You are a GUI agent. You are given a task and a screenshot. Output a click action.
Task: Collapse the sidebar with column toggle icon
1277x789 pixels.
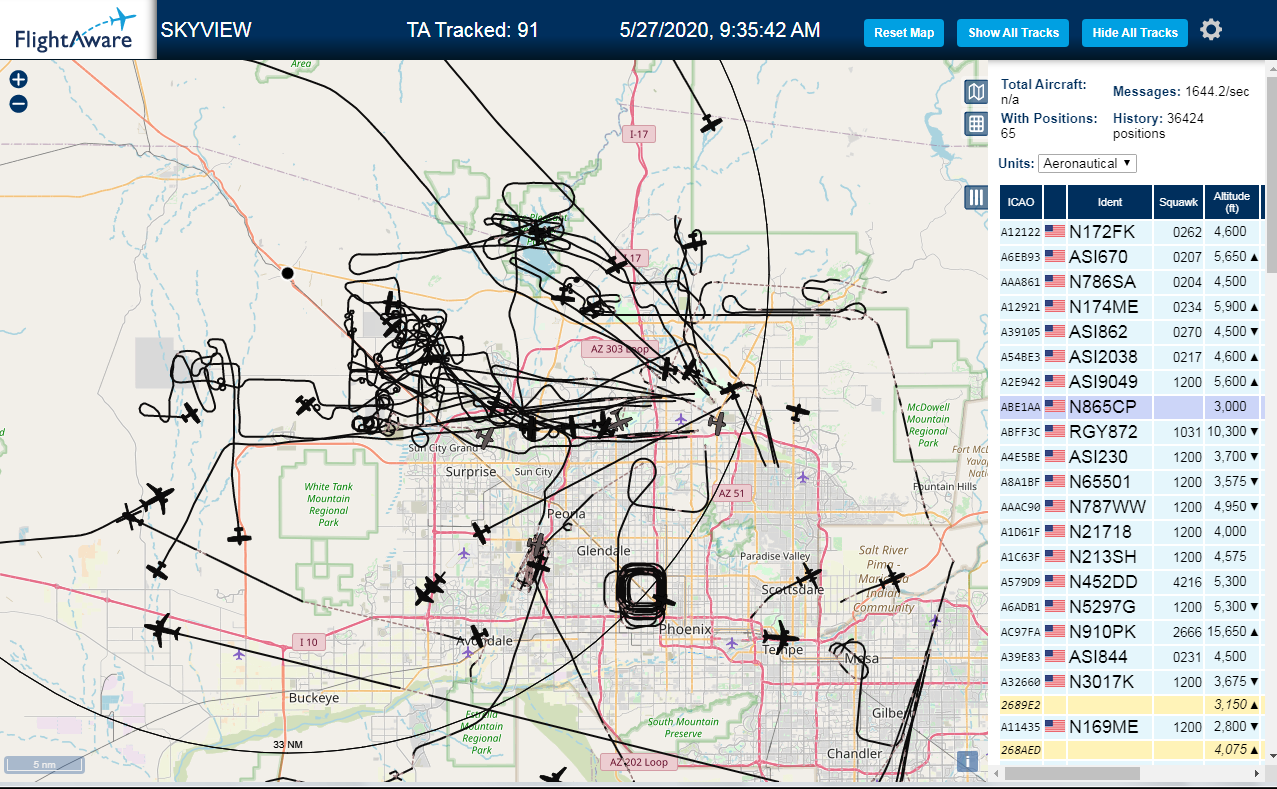click(976, 198)
